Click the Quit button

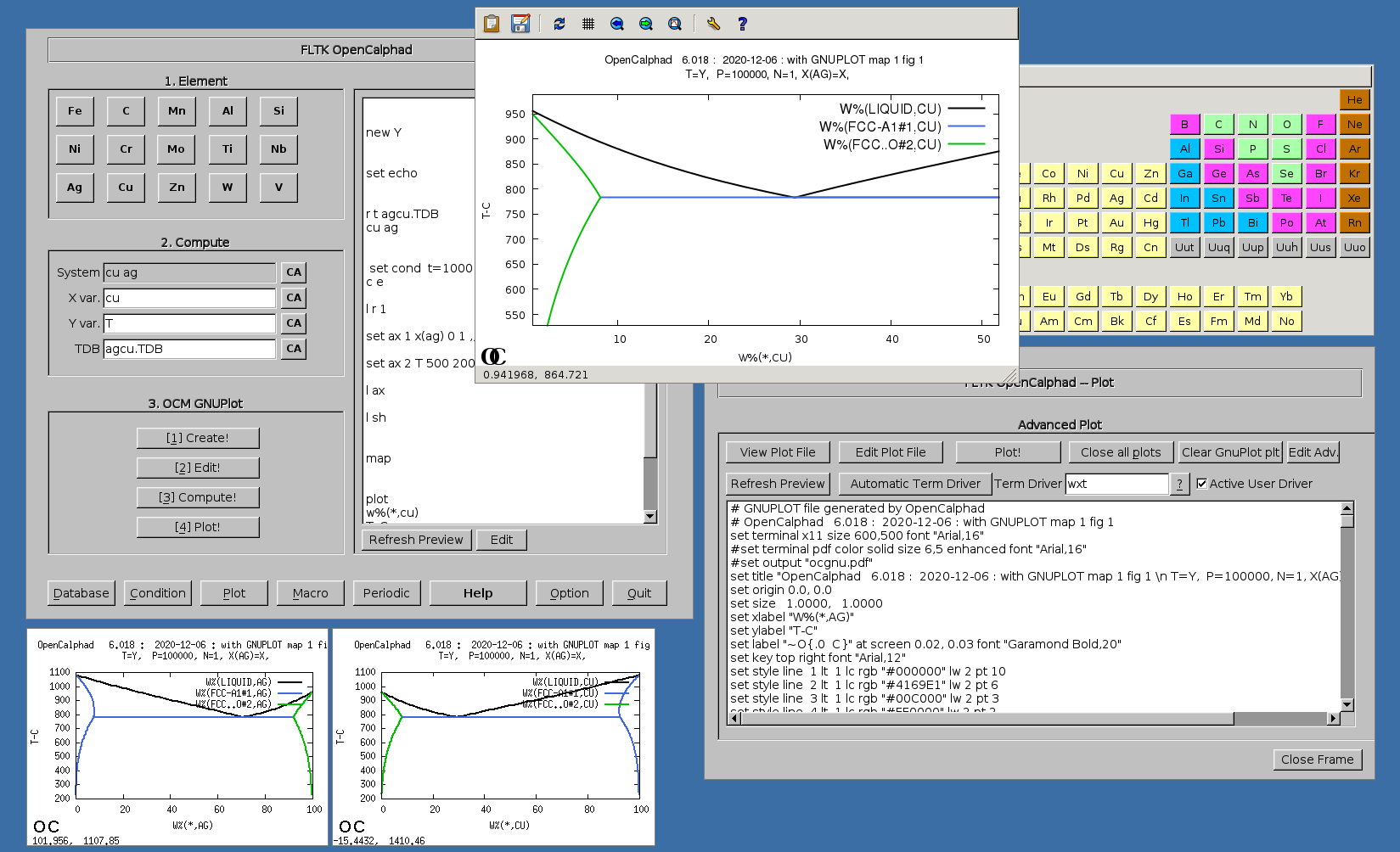(x=639, y=593)
